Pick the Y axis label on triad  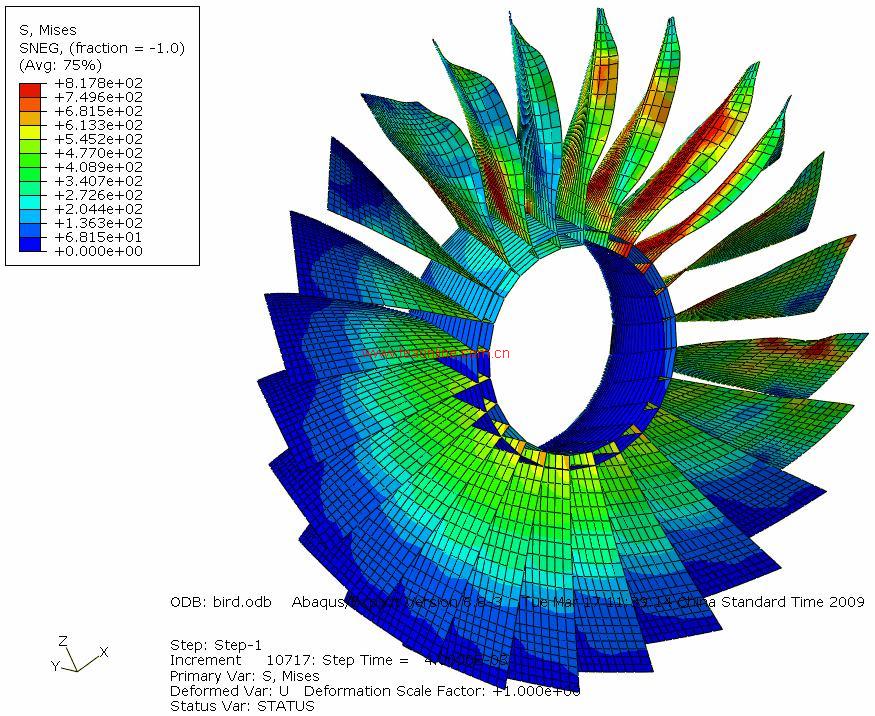(54, 665)
